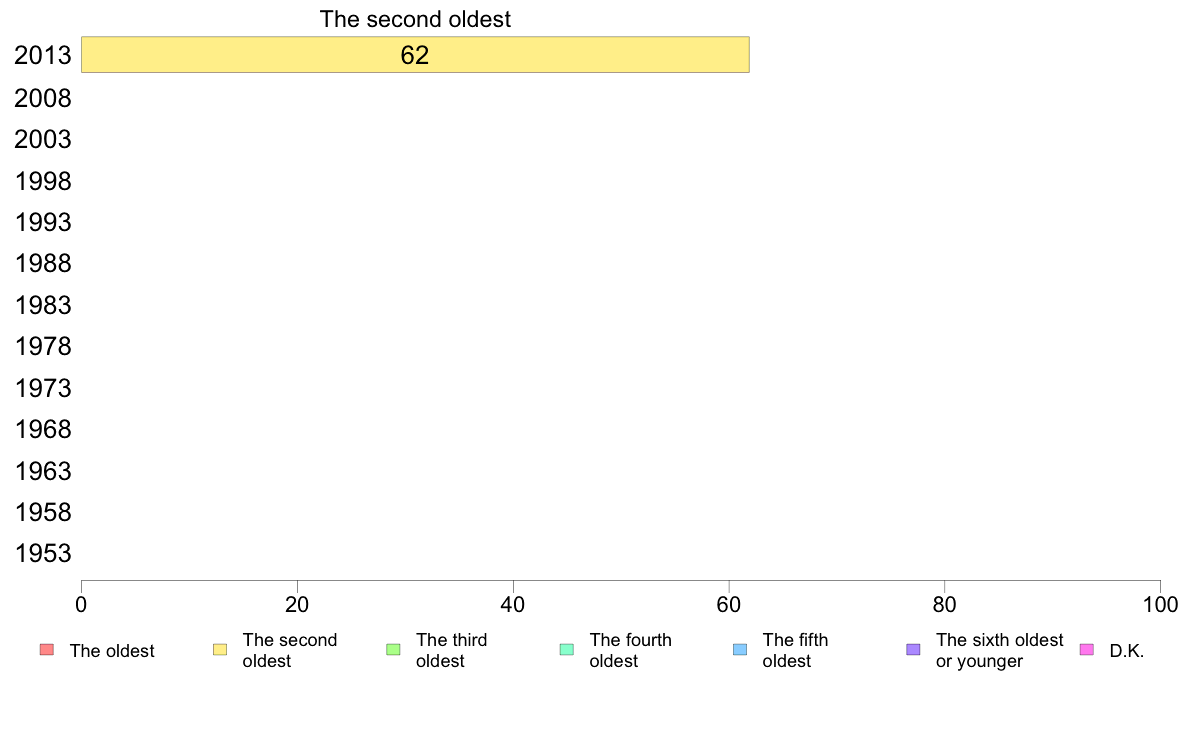Click the 1998 year label
The image size is (1188, 736).
[x=43, y=181]
